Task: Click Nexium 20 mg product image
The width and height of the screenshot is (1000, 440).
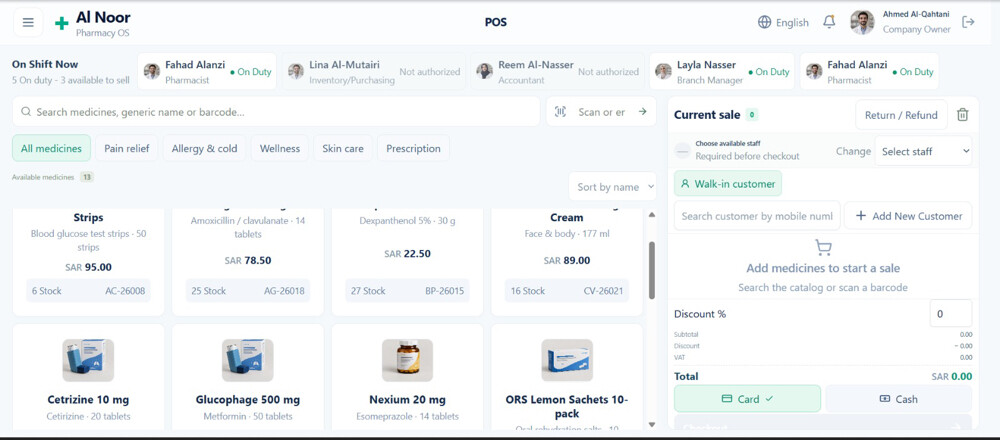Action: 407,360
